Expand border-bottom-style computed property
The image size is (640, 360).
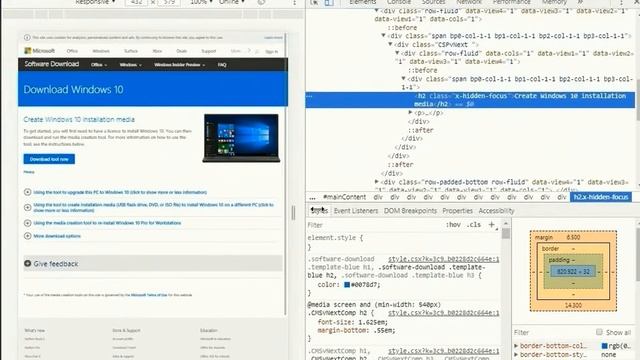[516, 355]
